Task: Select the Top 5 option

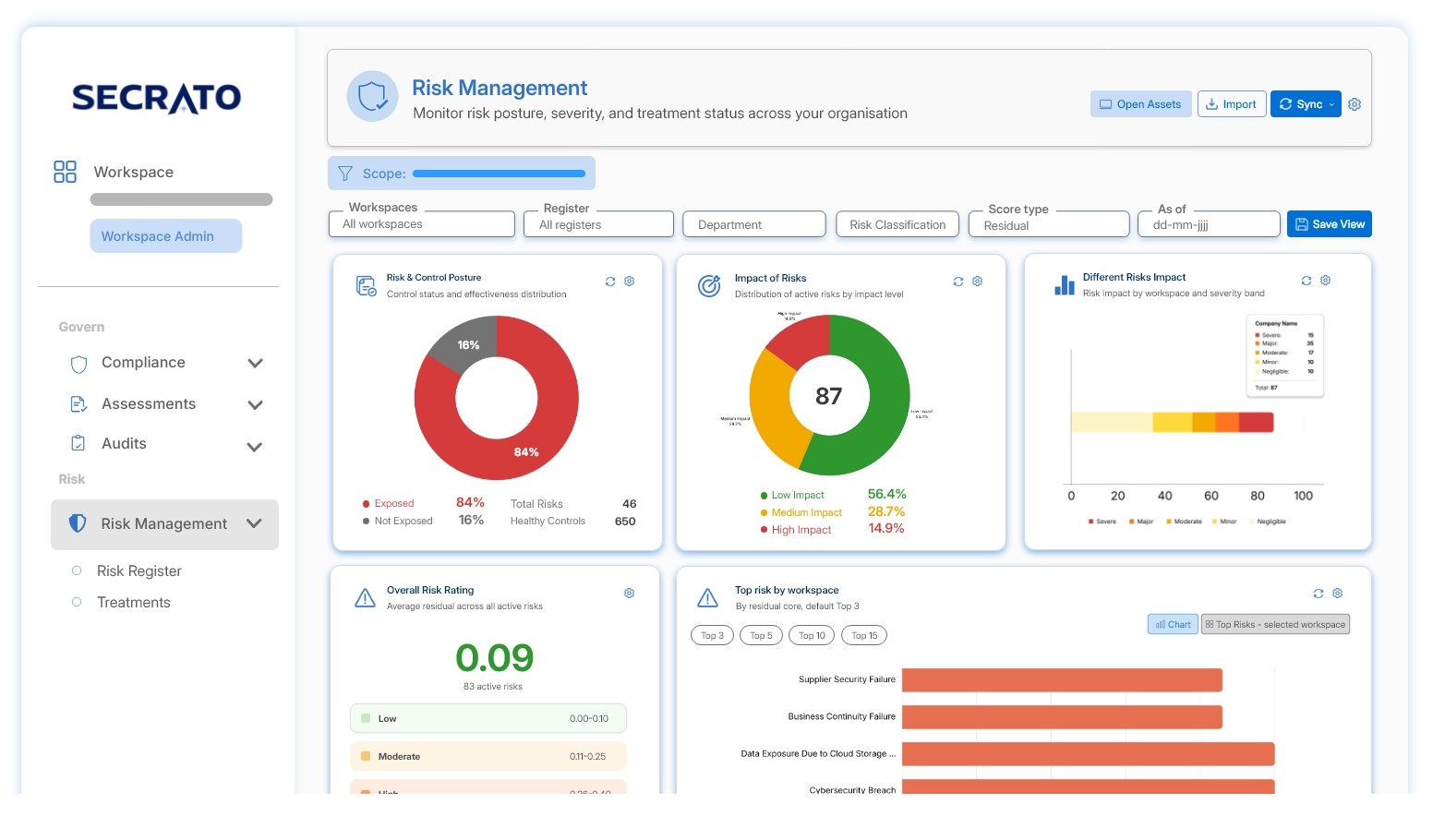Action: [x=761, y=635]
